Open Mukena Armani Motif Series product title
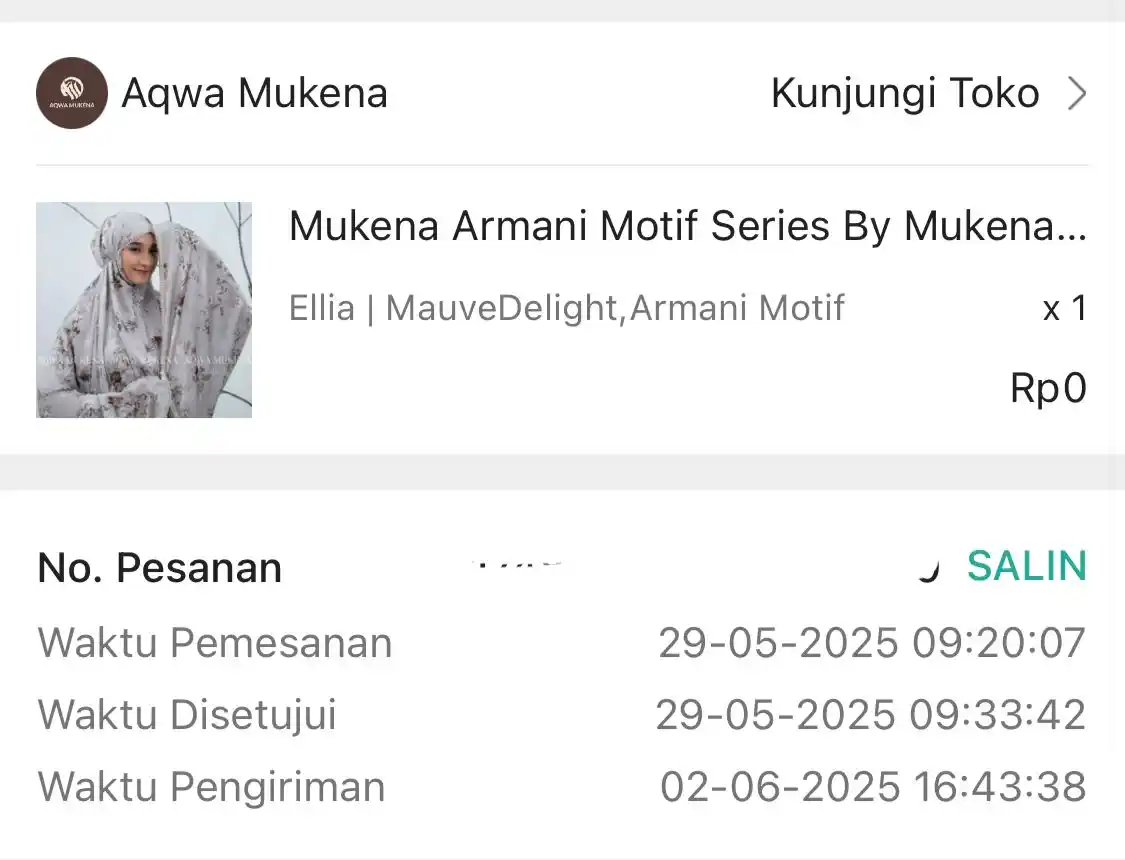The image size is (1125, 860). 688,226
